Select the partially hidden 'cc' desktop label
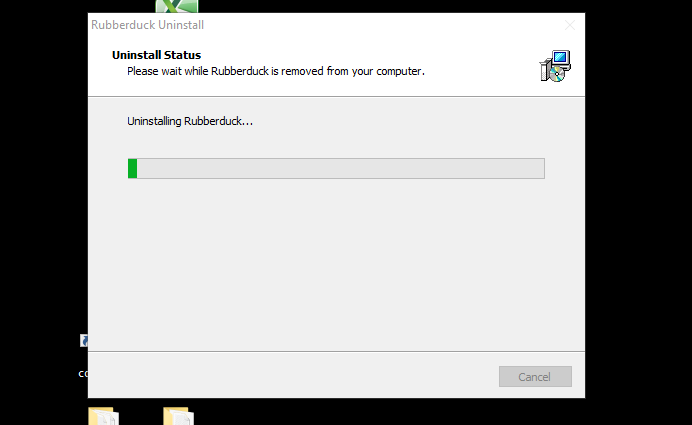The height and width of the screenshot is (425, 692). click(83, 374)
